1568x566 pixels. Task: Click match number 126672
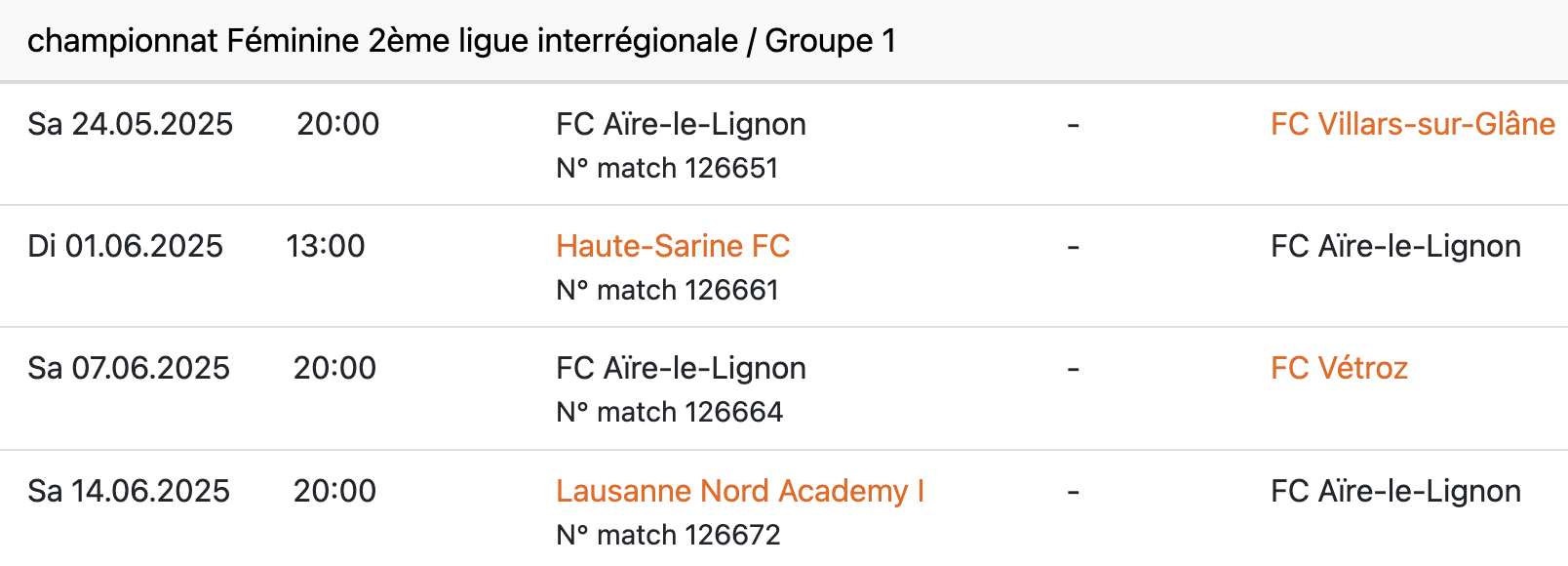[x=668, y=535]
